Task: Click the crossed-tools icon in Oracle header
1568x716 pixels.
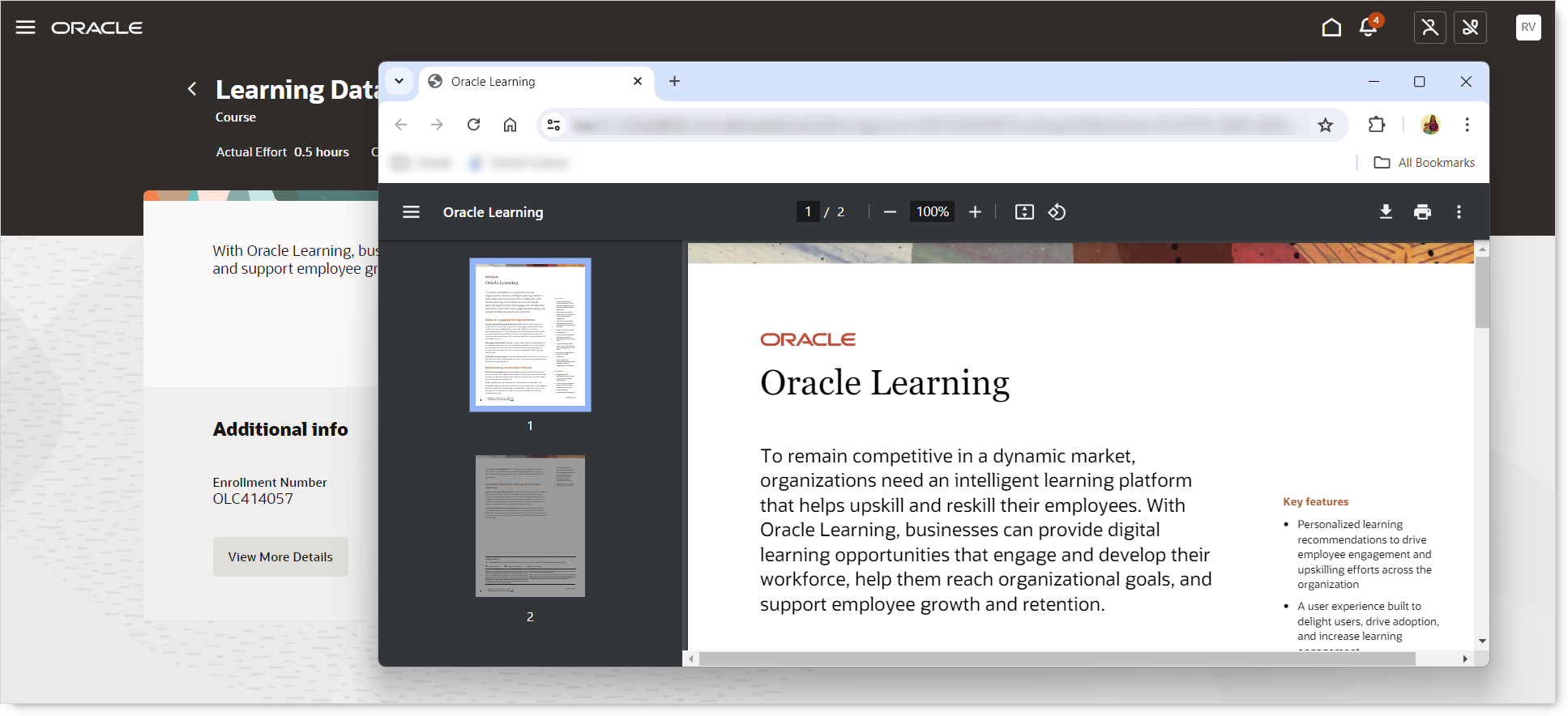Action: pos(1470,28)
